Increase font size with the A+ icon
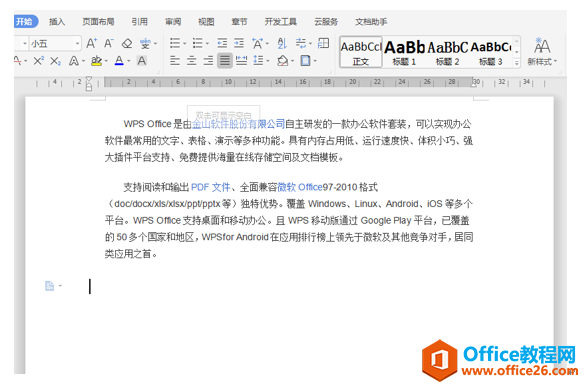The image size is (585, 388). pyautogui.click(x=91, y=43)
